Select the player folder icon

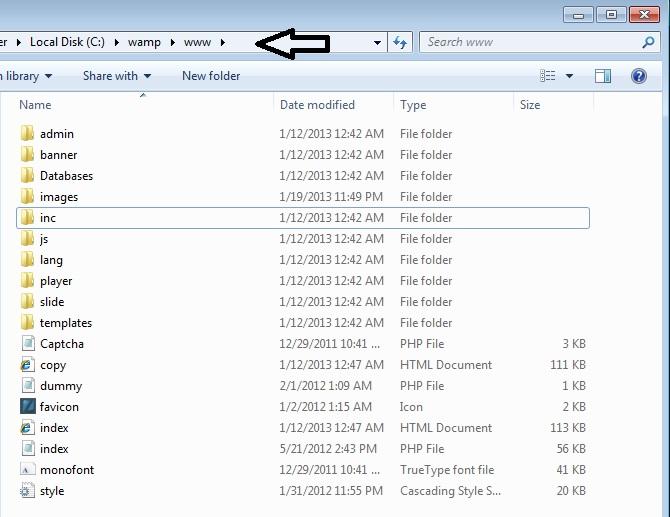[27, 280]
